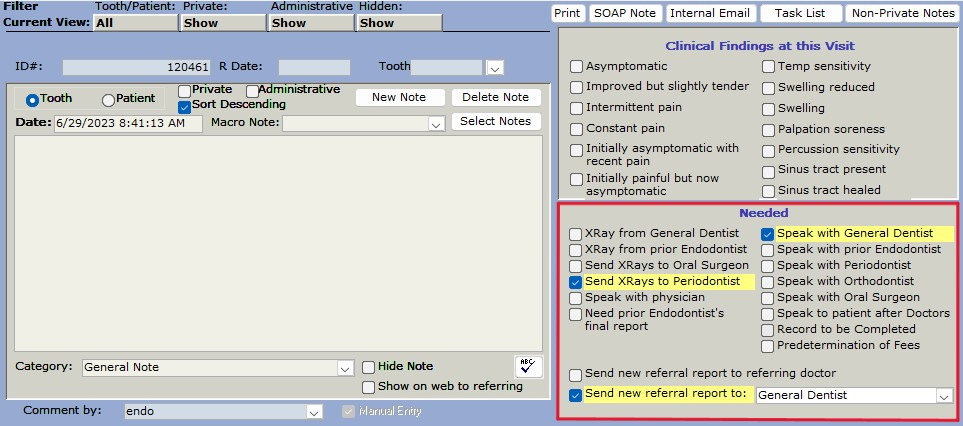963x426 pixels.
Task: Expand the Tooth number dropdown
Action: click(494, 68)
